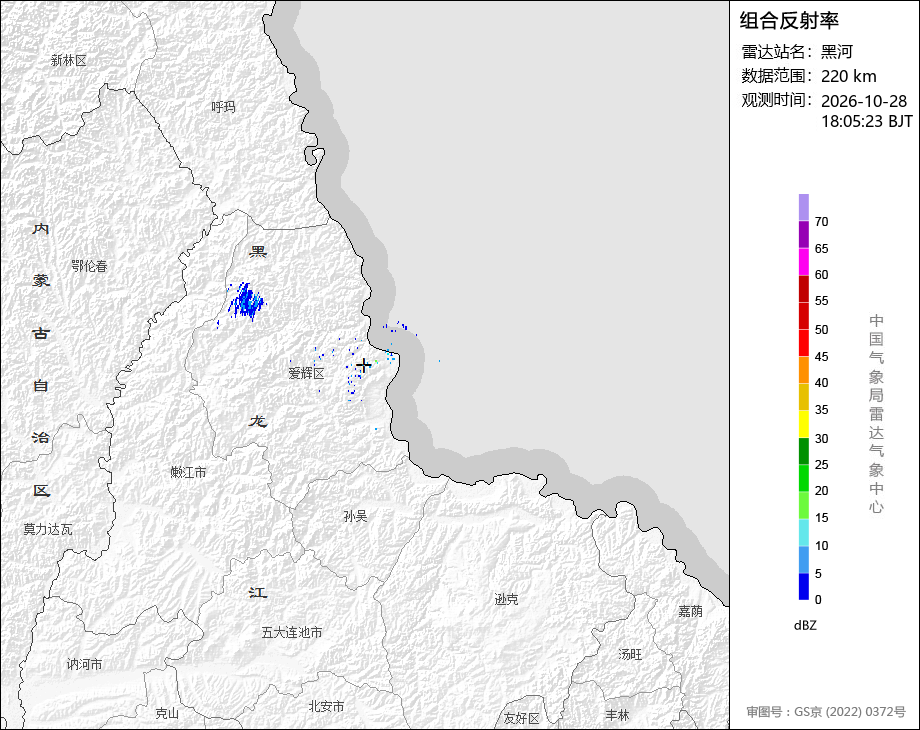Click the dense blue radar echo cluster
This screenshot has width=920, height=730.
[x=247, y=302]
